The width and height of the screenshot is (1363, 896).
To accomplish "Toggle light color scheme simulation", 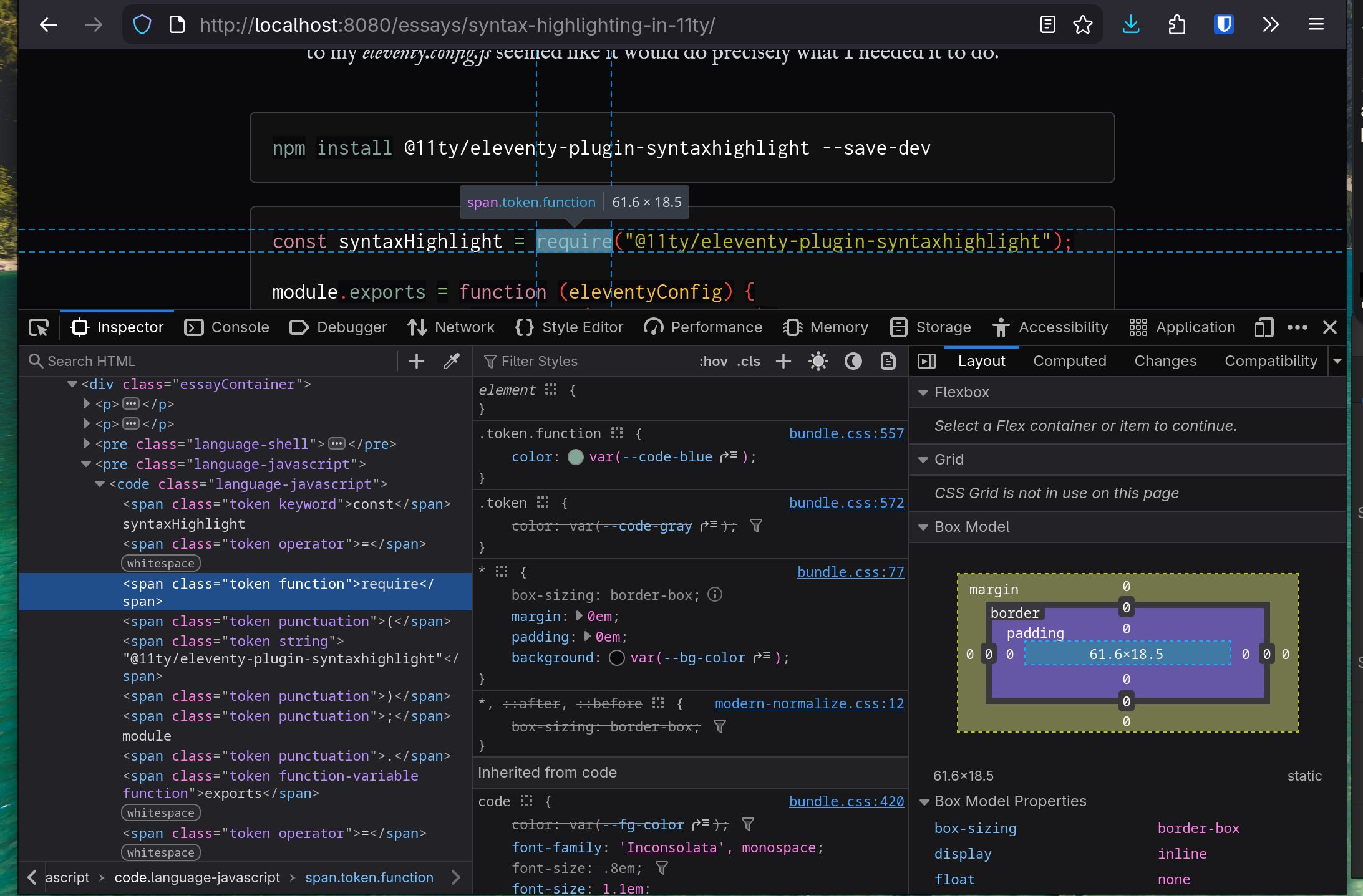I will (817, 360).
